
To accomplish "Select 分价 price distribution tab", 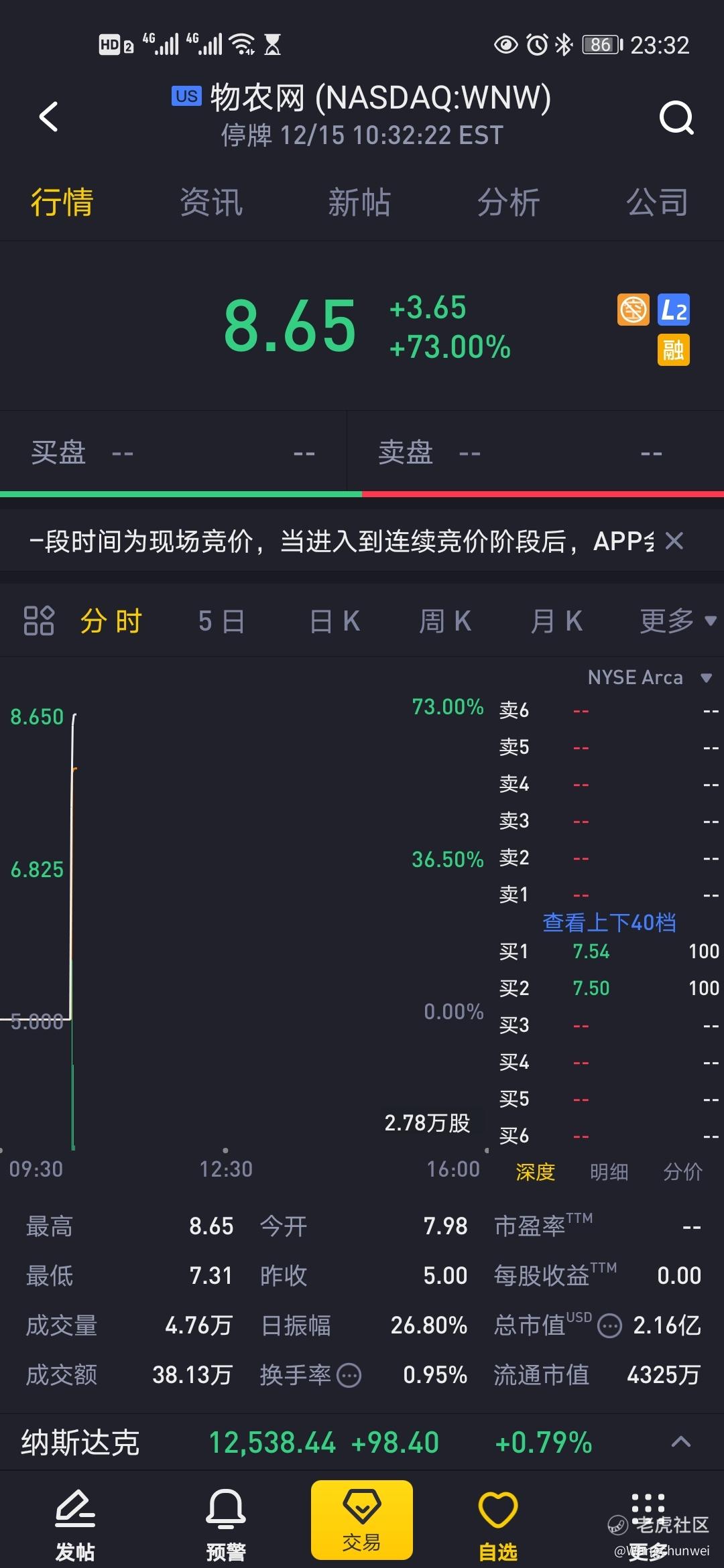I will click(683, 1172).
